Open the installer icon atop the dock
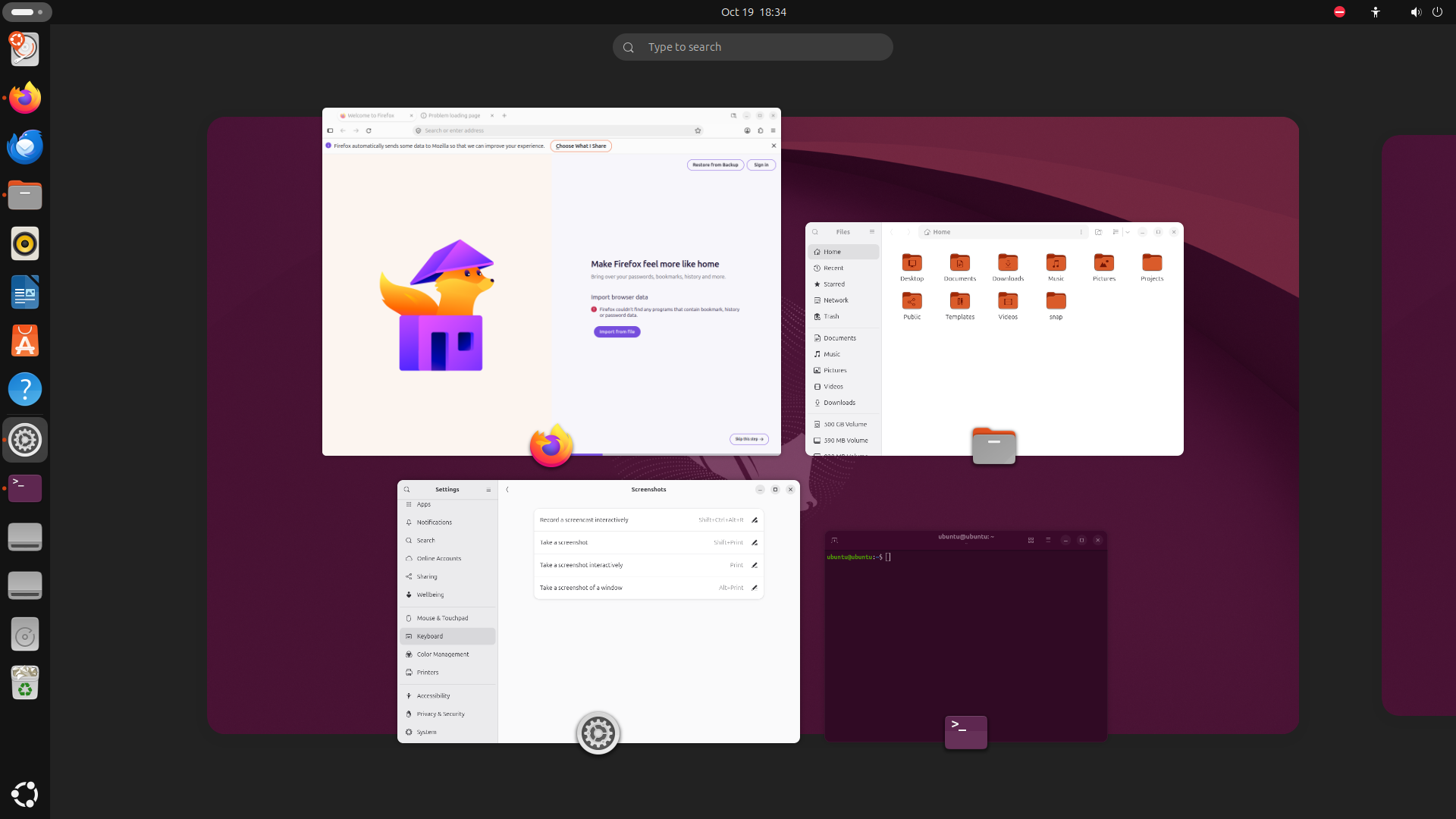 [x=25, y=49]
